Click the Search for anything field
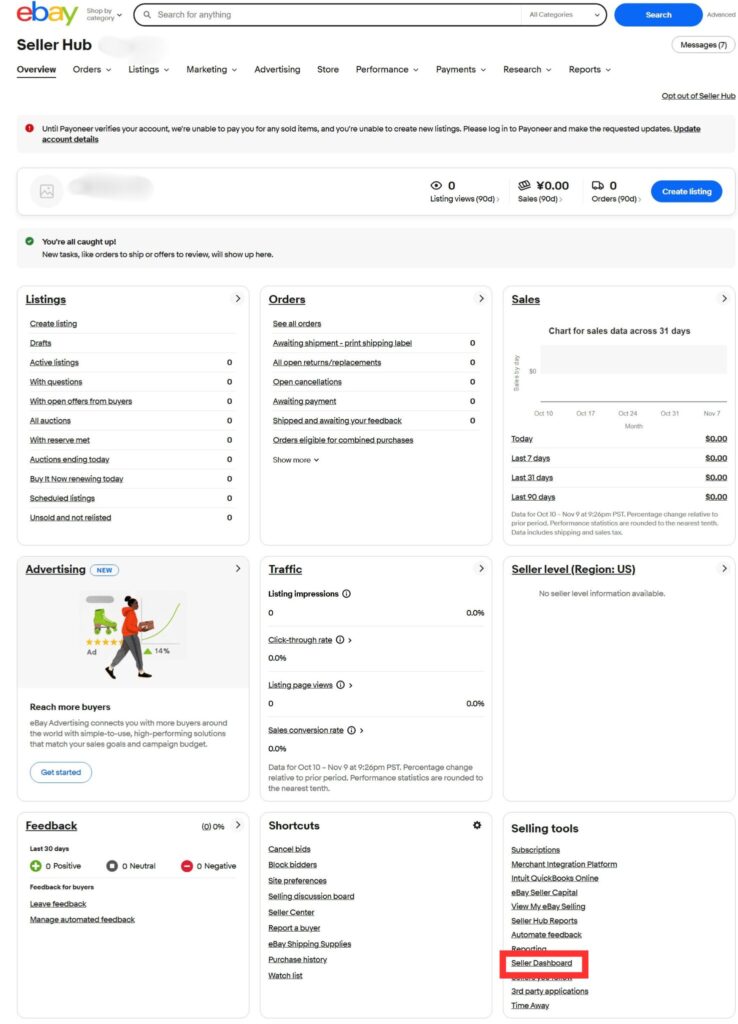Screen dimensions: 738x1024 point(335,15)
